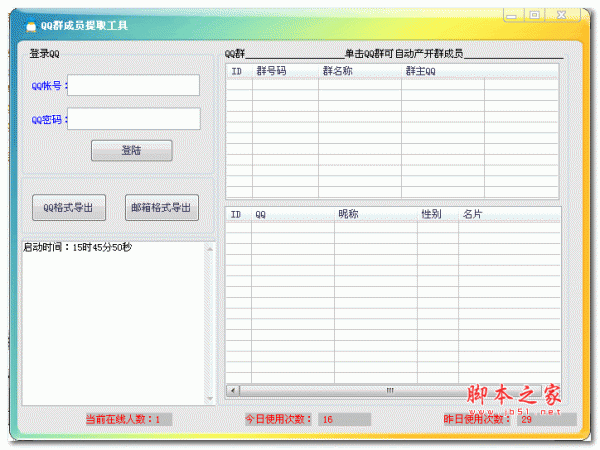
Task: Click the 今日使用次数 value field showing 16
Action: (x=344, y=419)
